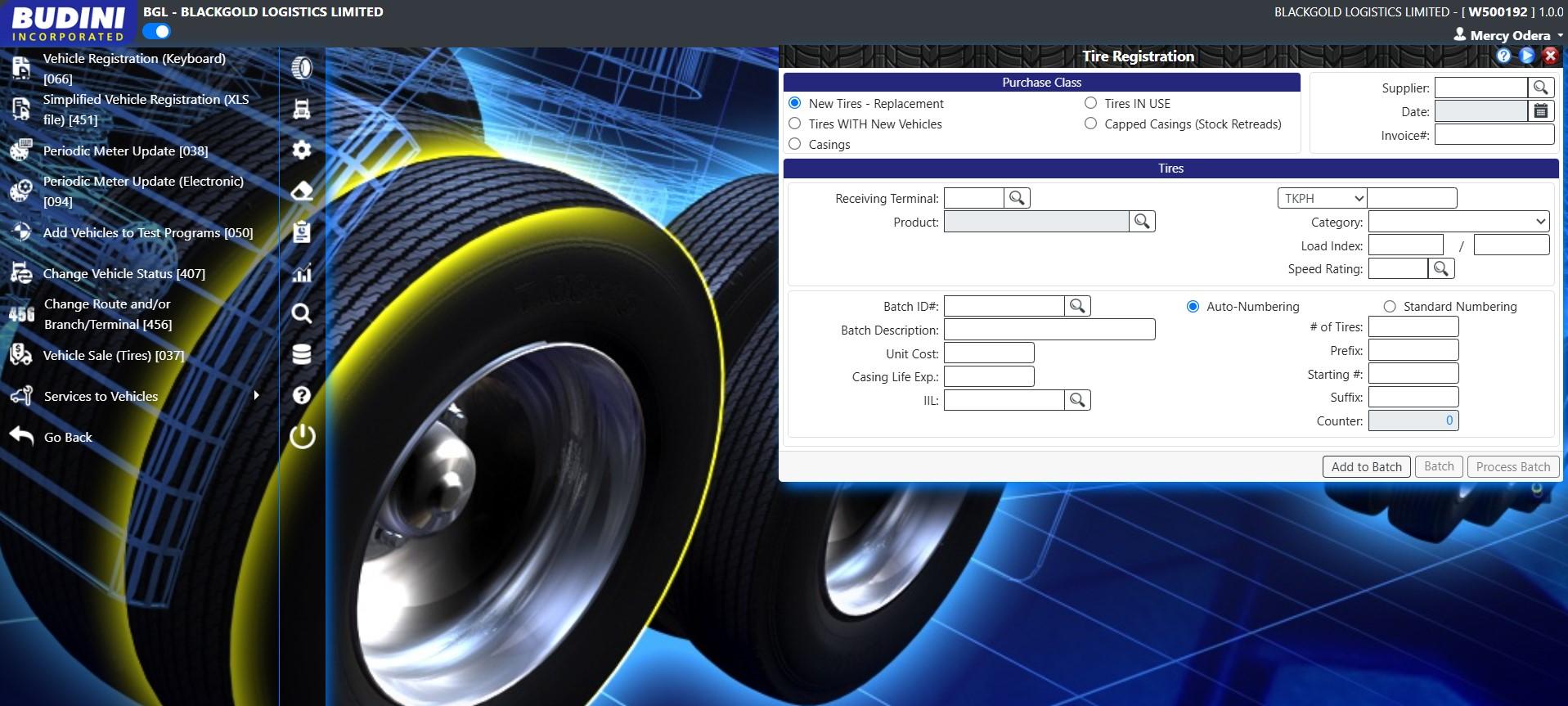Click the tire icon in sidebar strip
1568x706 pixels.
[x=302, y=68]
